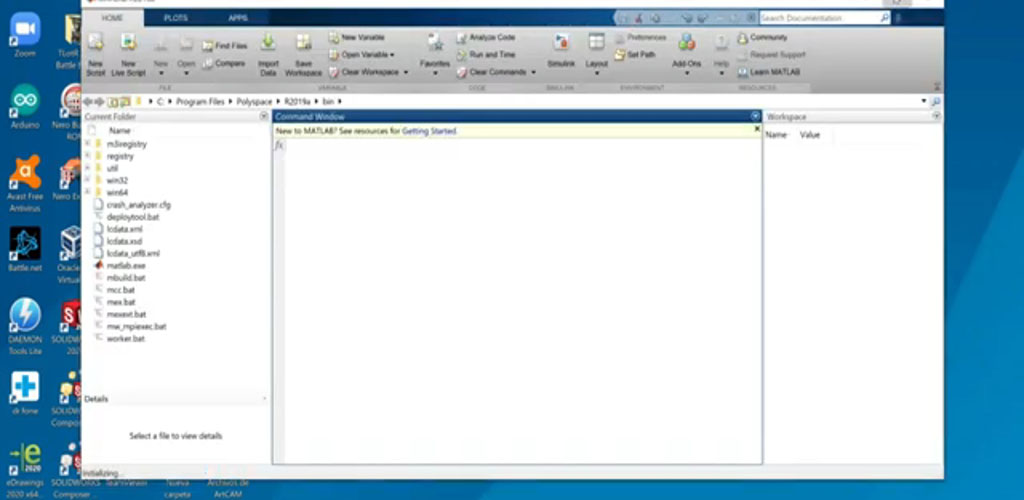The image size is (1024, 500).
Task: Click the address bar search icon
Action: (x=935, y=102)
